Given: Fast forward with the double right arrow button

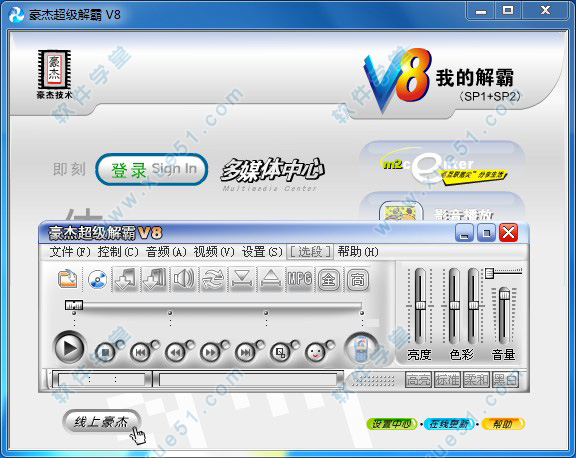Looking at the screenshot, I should pos(210,352).
